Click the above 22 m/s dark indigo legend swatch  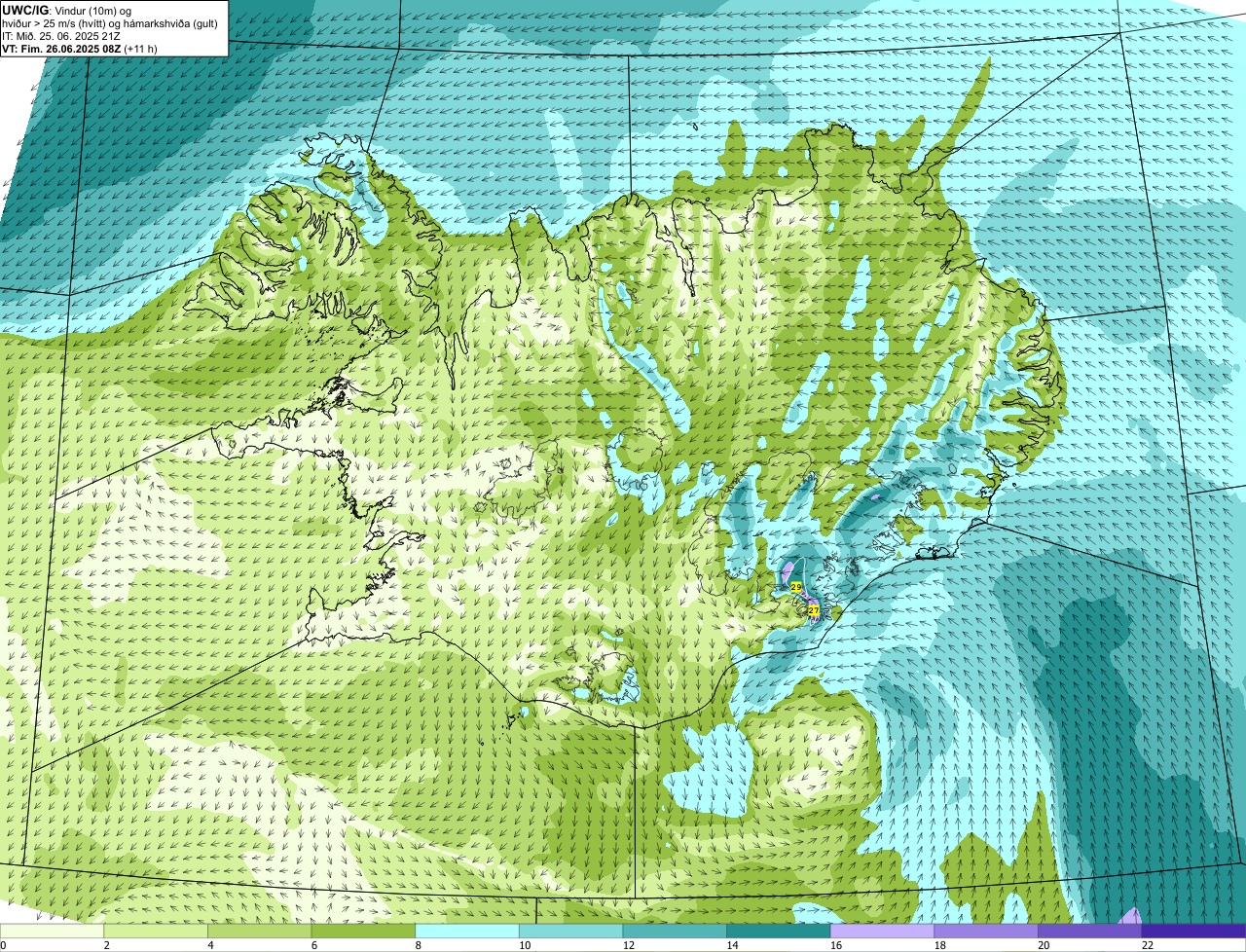click(1193, 931)
